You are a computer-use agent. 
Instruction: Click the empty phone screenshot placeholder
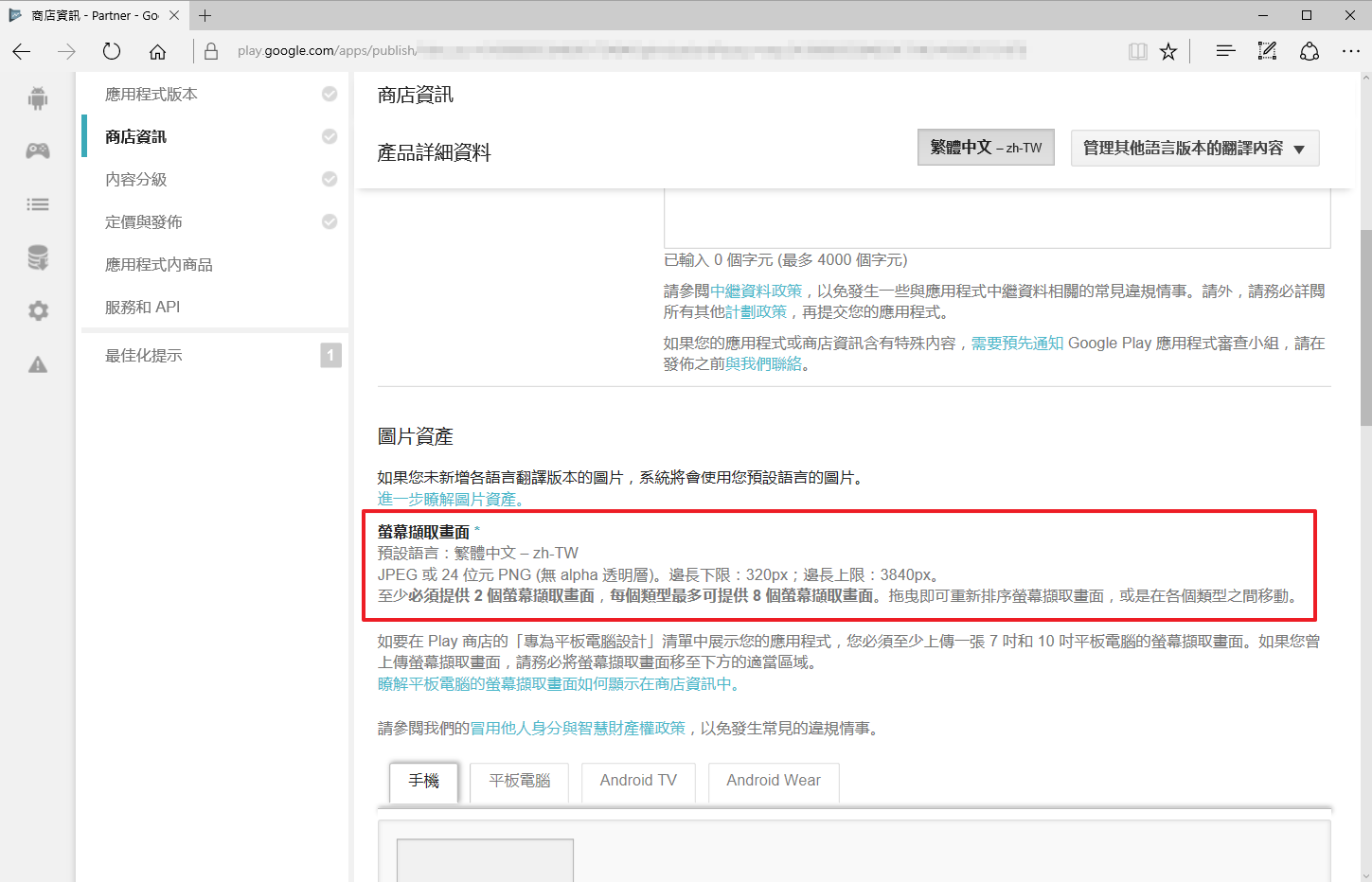pos(485,859)
